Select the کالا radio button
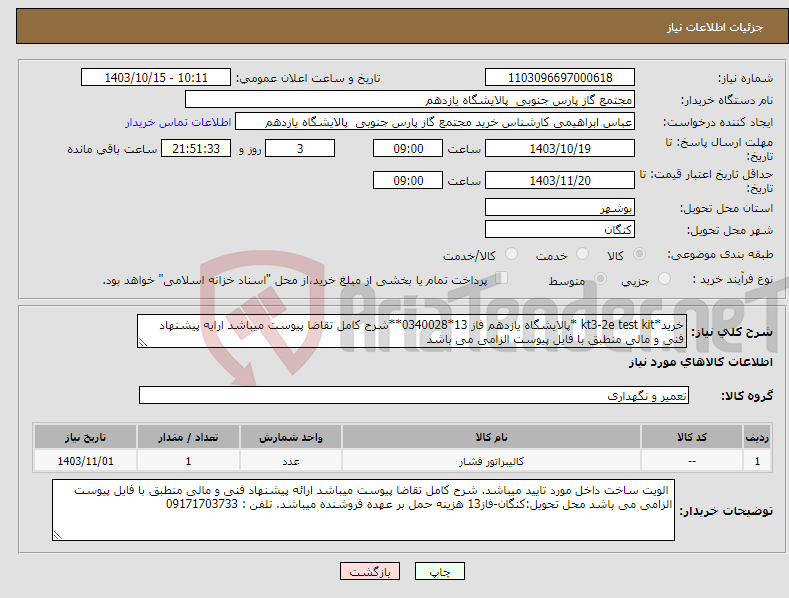 639,254
